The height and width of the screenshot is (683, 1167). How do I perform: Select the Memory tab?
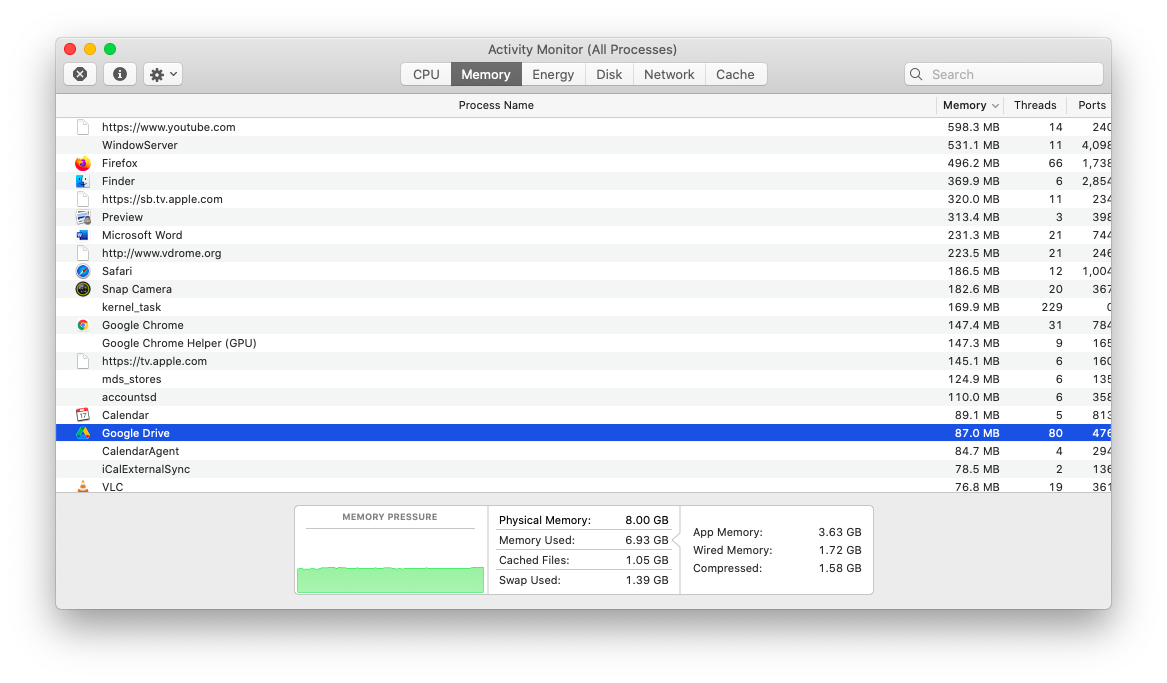[486, 74]
